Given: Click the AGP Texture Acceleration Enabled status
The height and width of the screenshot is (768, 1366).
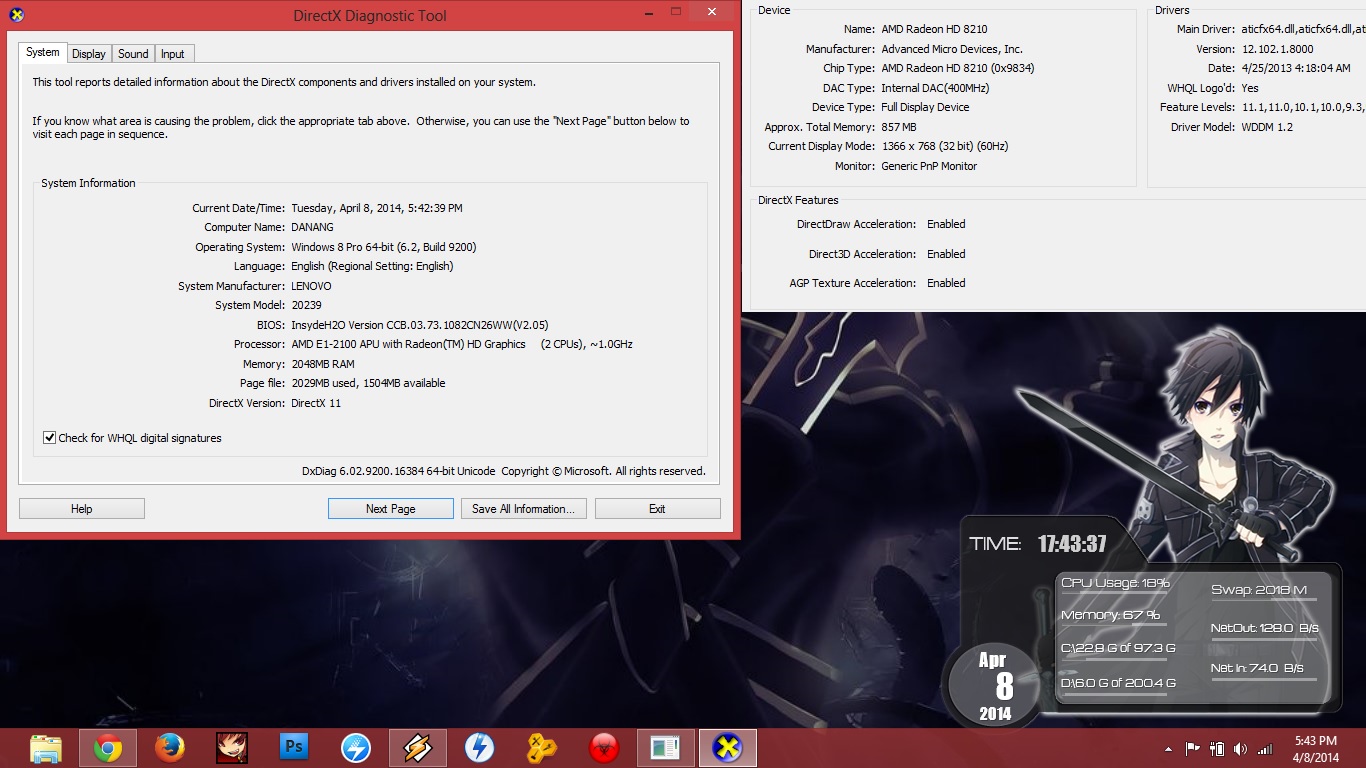Looking at the screenshot, I should (x=946, y=283).
